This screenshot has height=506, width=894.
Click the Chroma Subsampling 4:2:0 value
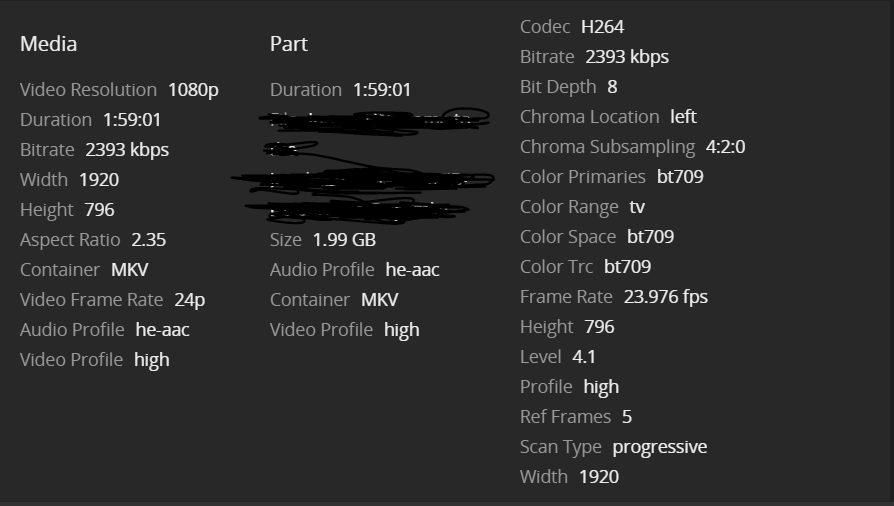pos(725,147)
